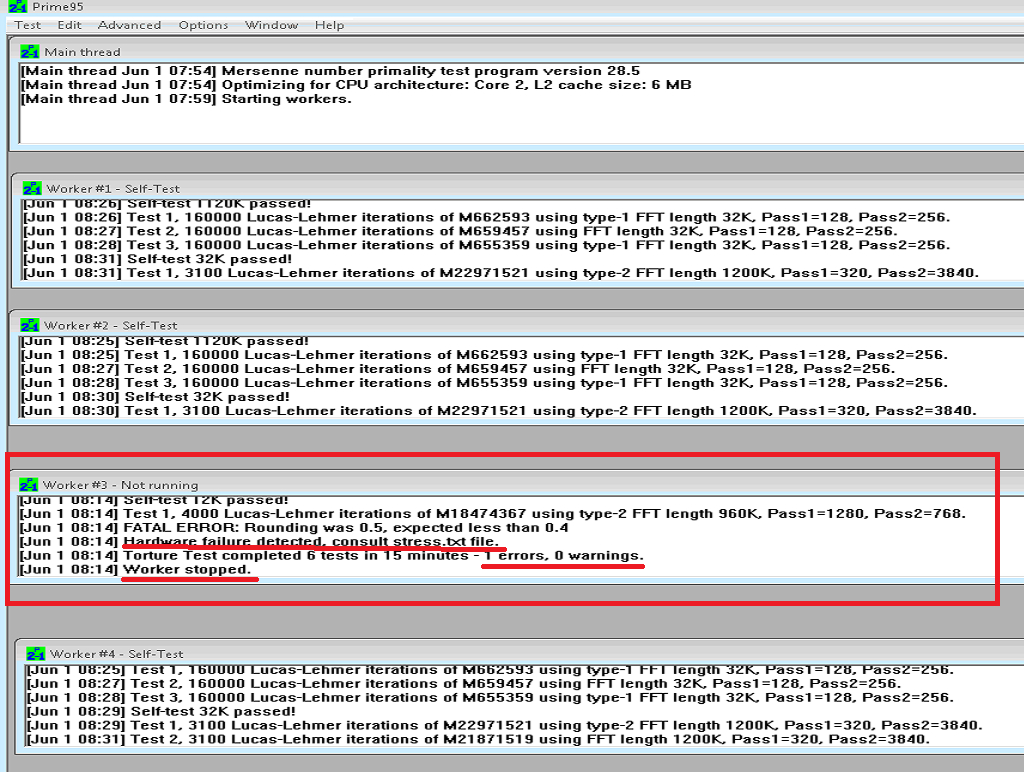Click the Worker #2 window icon
The width and height of the screenshot is (1024, 772).
[x=29, y=325]
